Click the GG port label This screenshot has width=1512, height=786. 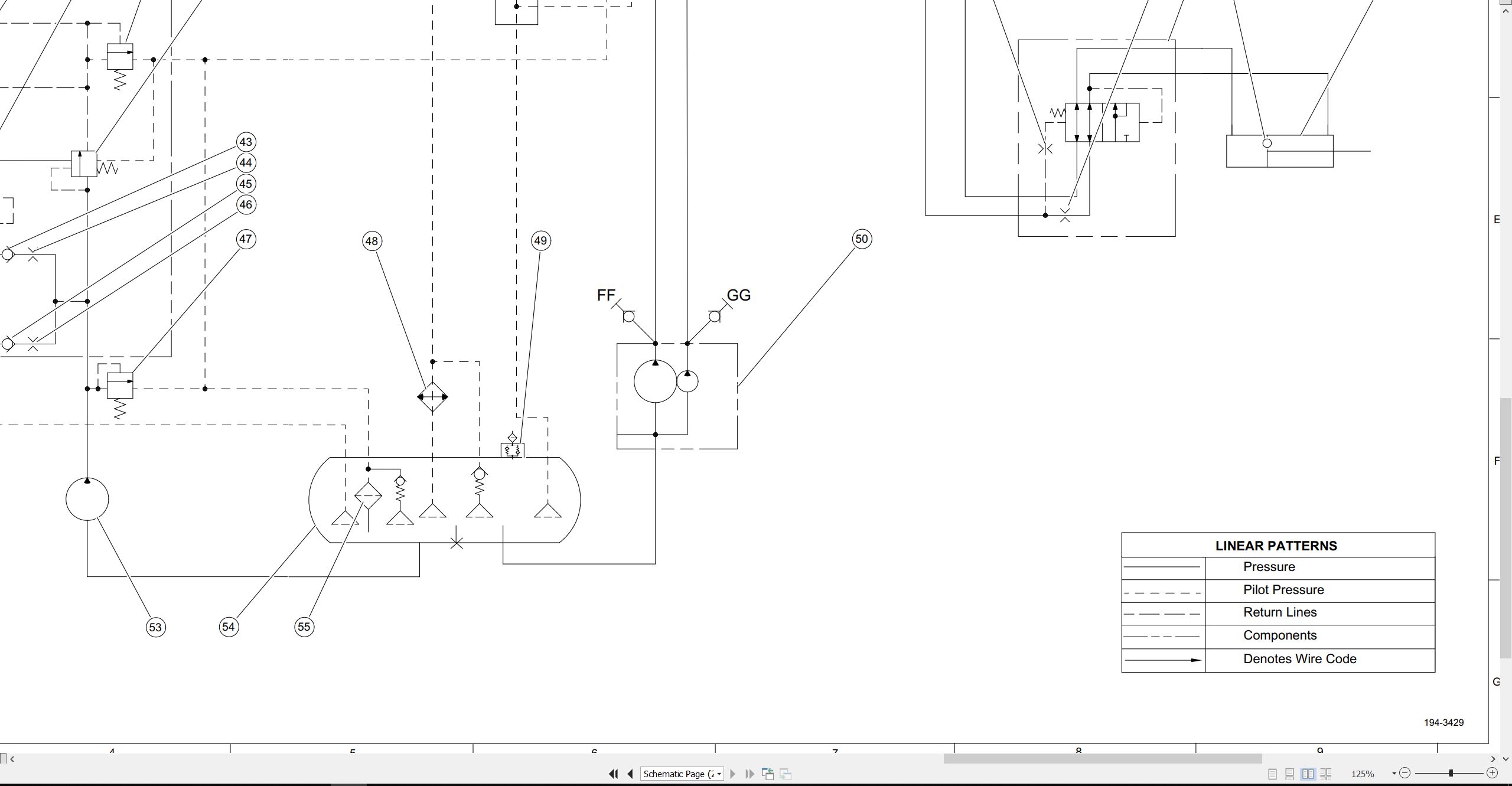tap(738, 295)
